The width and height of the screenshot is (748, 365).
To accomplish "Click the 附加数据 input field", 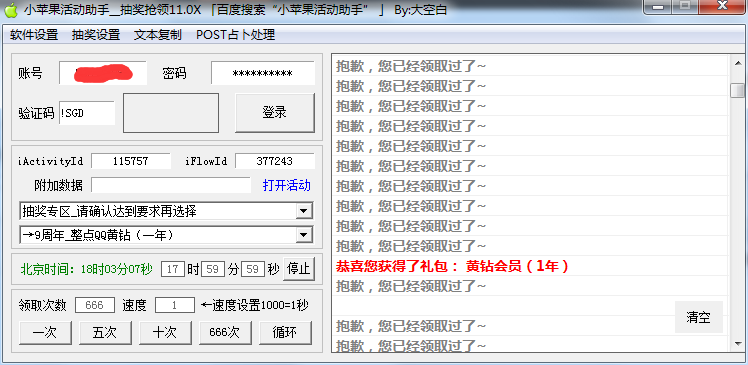I will click(x=171, y=185).
